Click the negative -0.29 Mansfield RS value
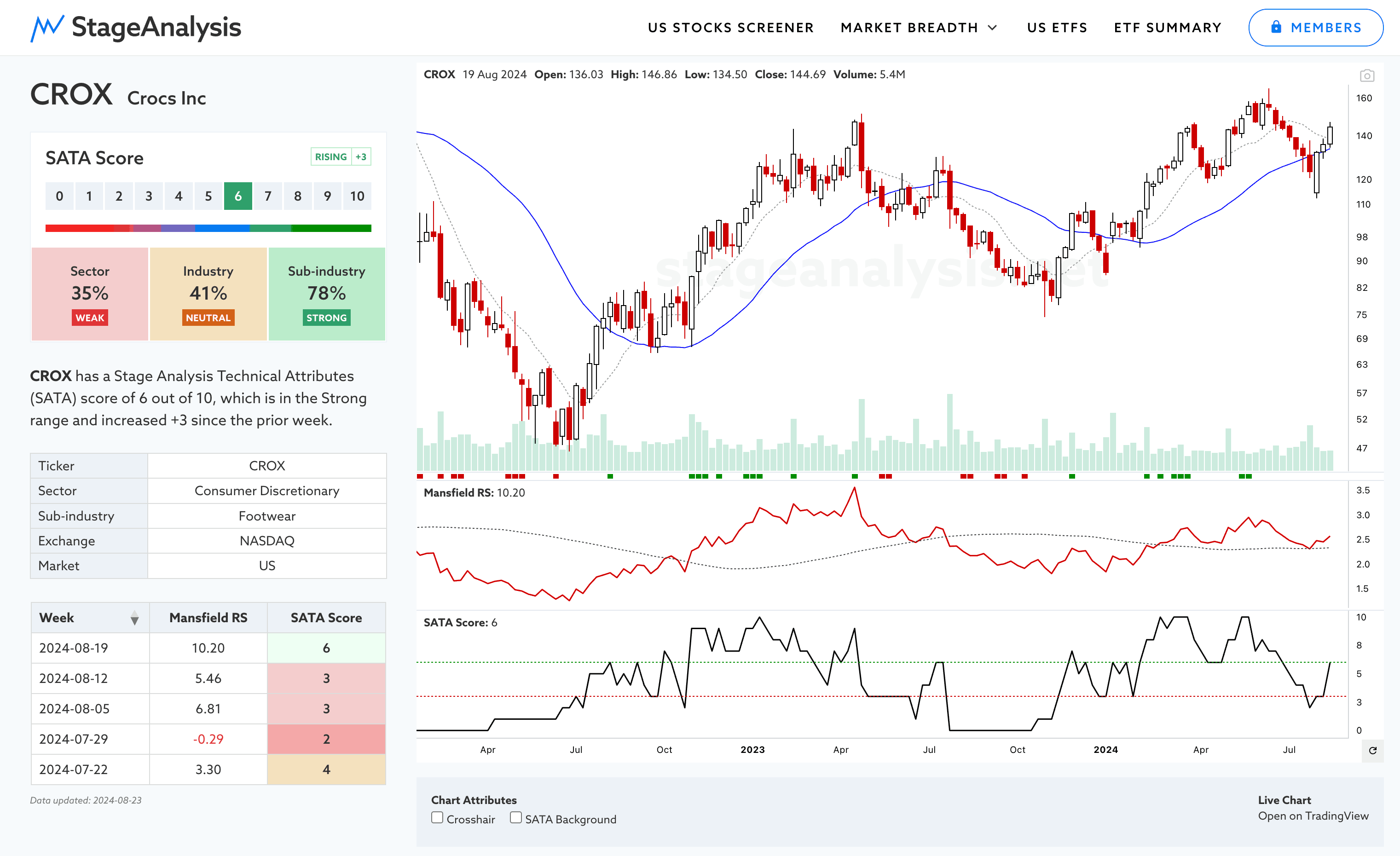1400x856 pixels. click(x=208, y=739)
